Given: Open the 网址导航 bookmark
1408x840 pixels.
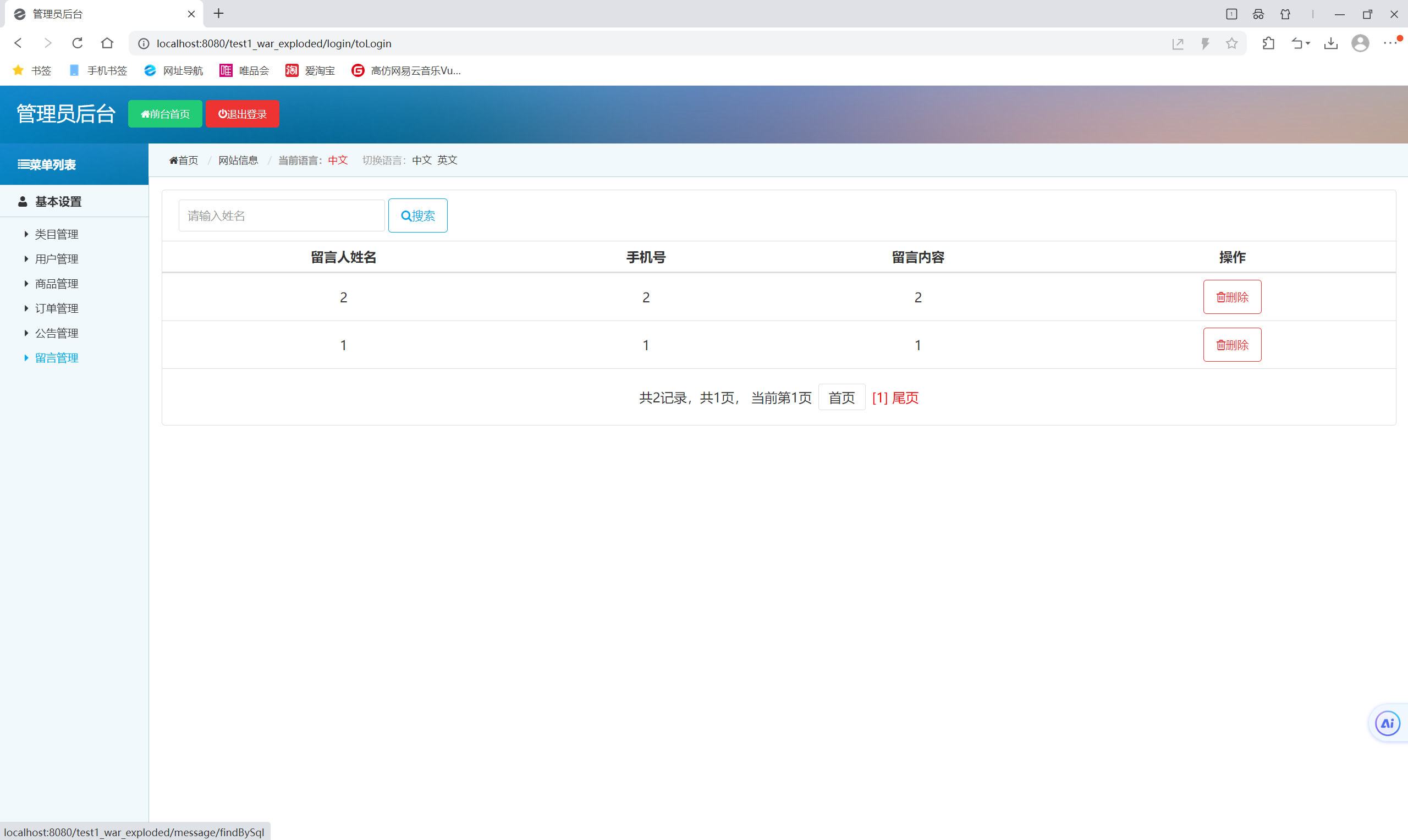Looking at the screenshot, I should point(174,70).
